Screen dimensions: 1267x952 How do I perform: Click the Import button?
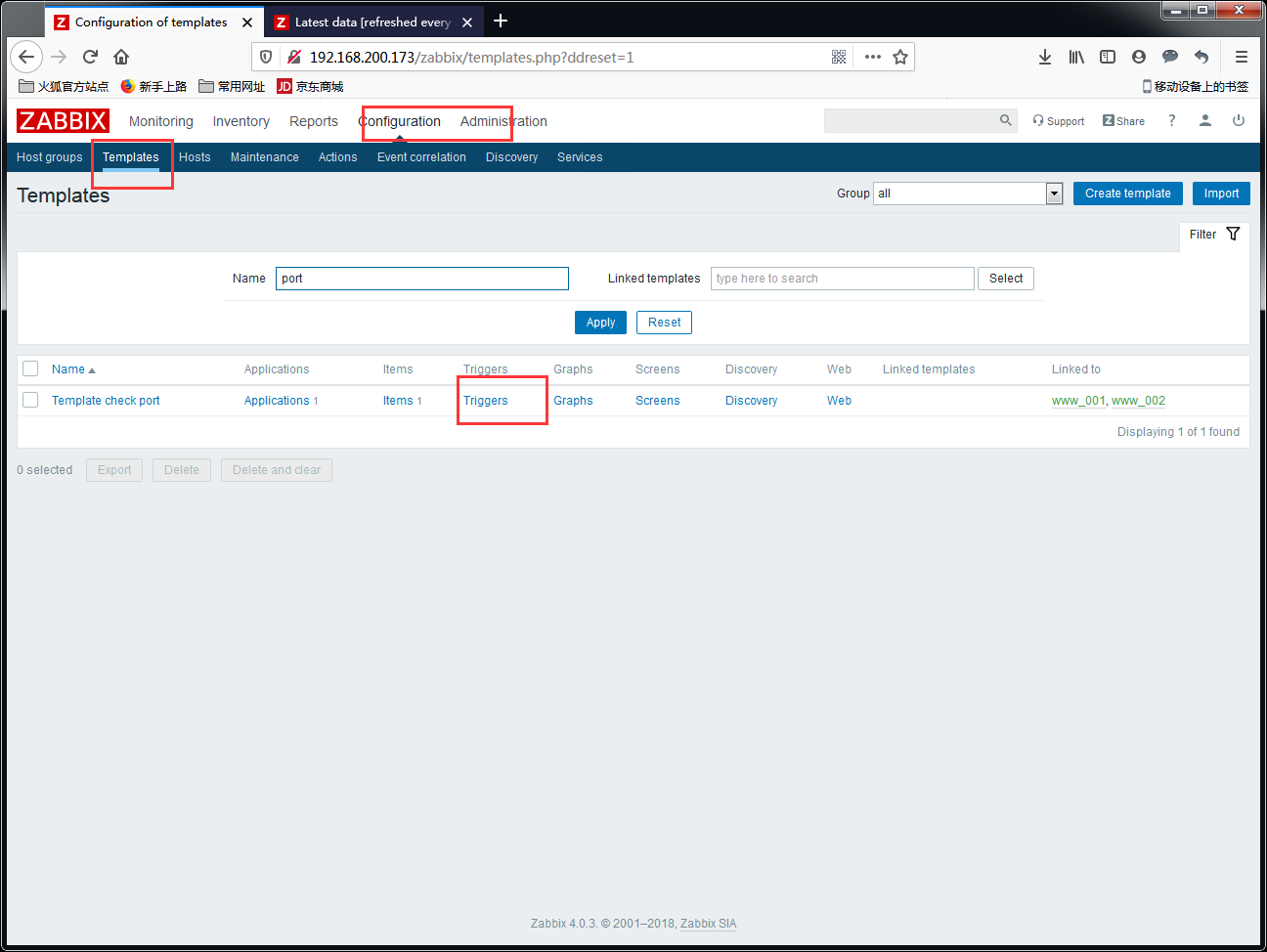pos(1221,194)
